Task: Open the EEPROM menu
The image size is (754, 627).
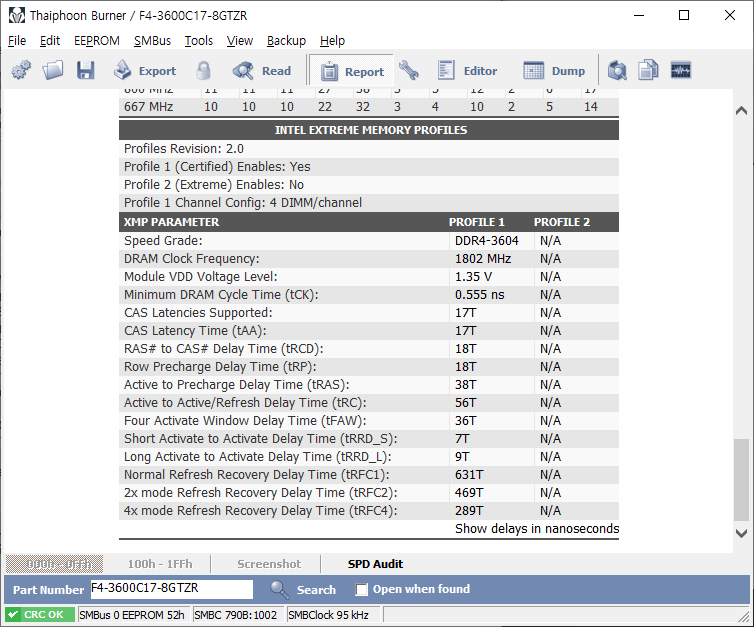Action: pyautogui.click(x=97, y=41)
